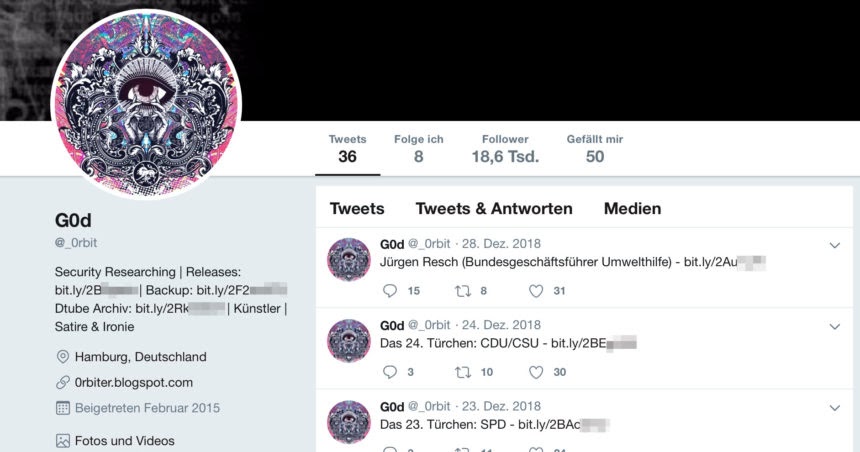Like the 24. Türchen CDU/CSU tweet
Screen dimensions: 860x452
[536, 372]
